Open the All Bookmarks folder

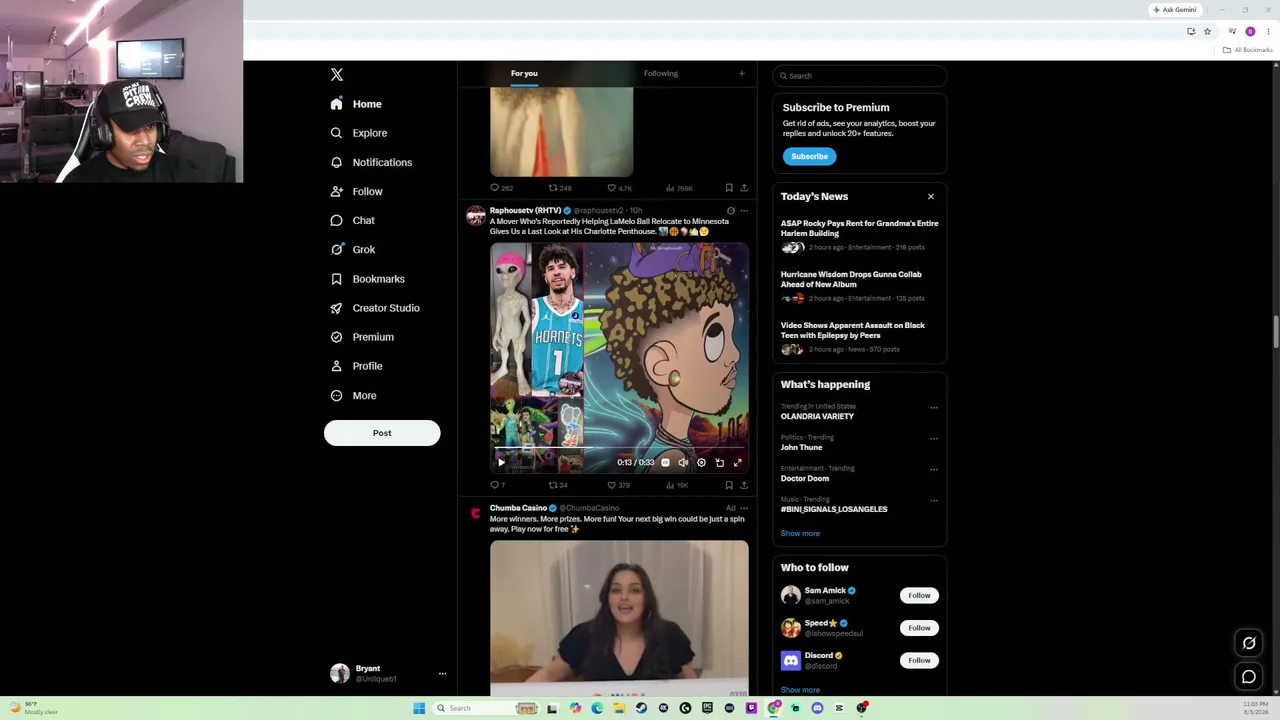coord(1248,50)
